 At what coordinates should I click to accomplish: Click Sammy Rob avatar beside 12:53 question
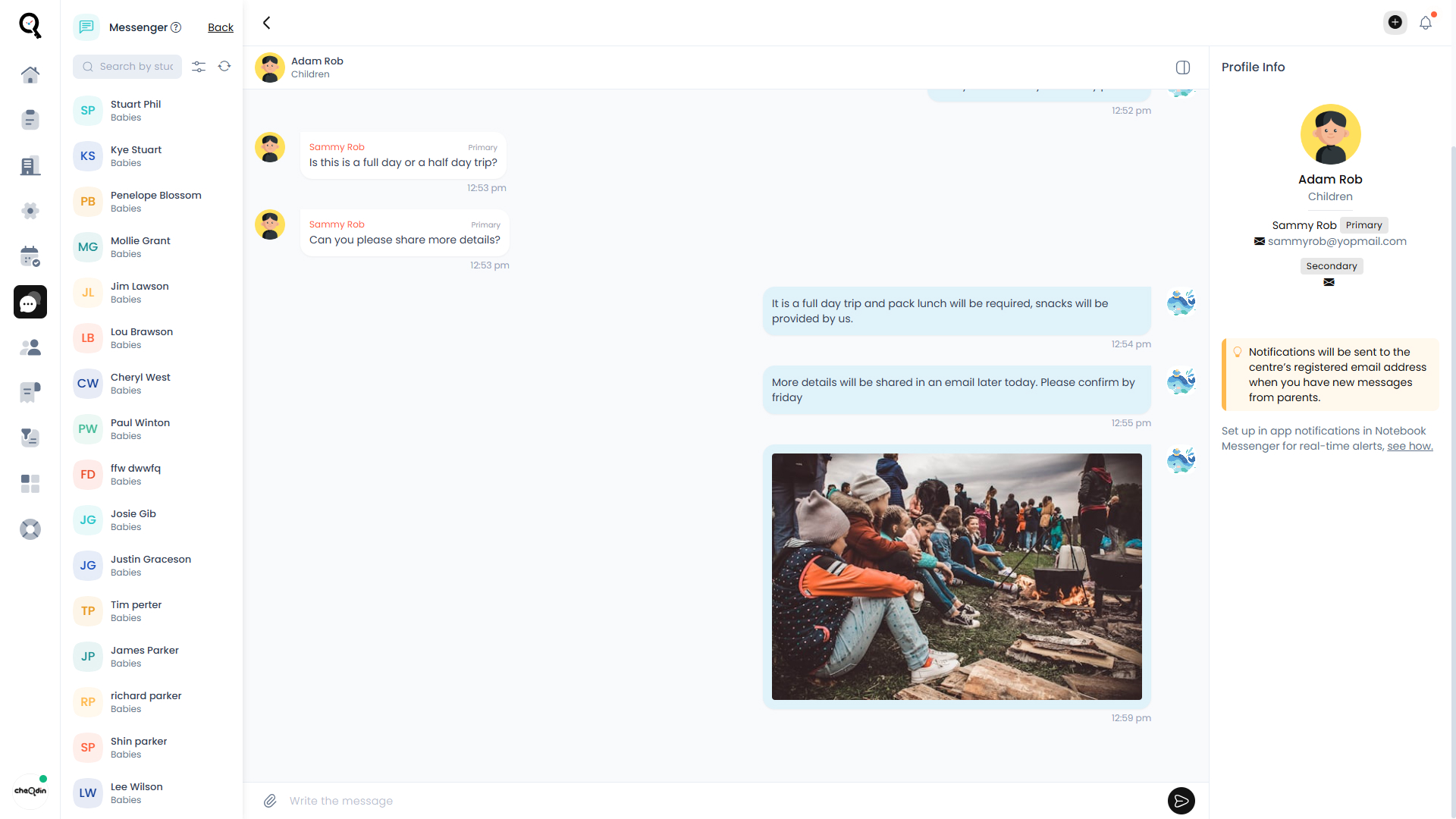270,147
